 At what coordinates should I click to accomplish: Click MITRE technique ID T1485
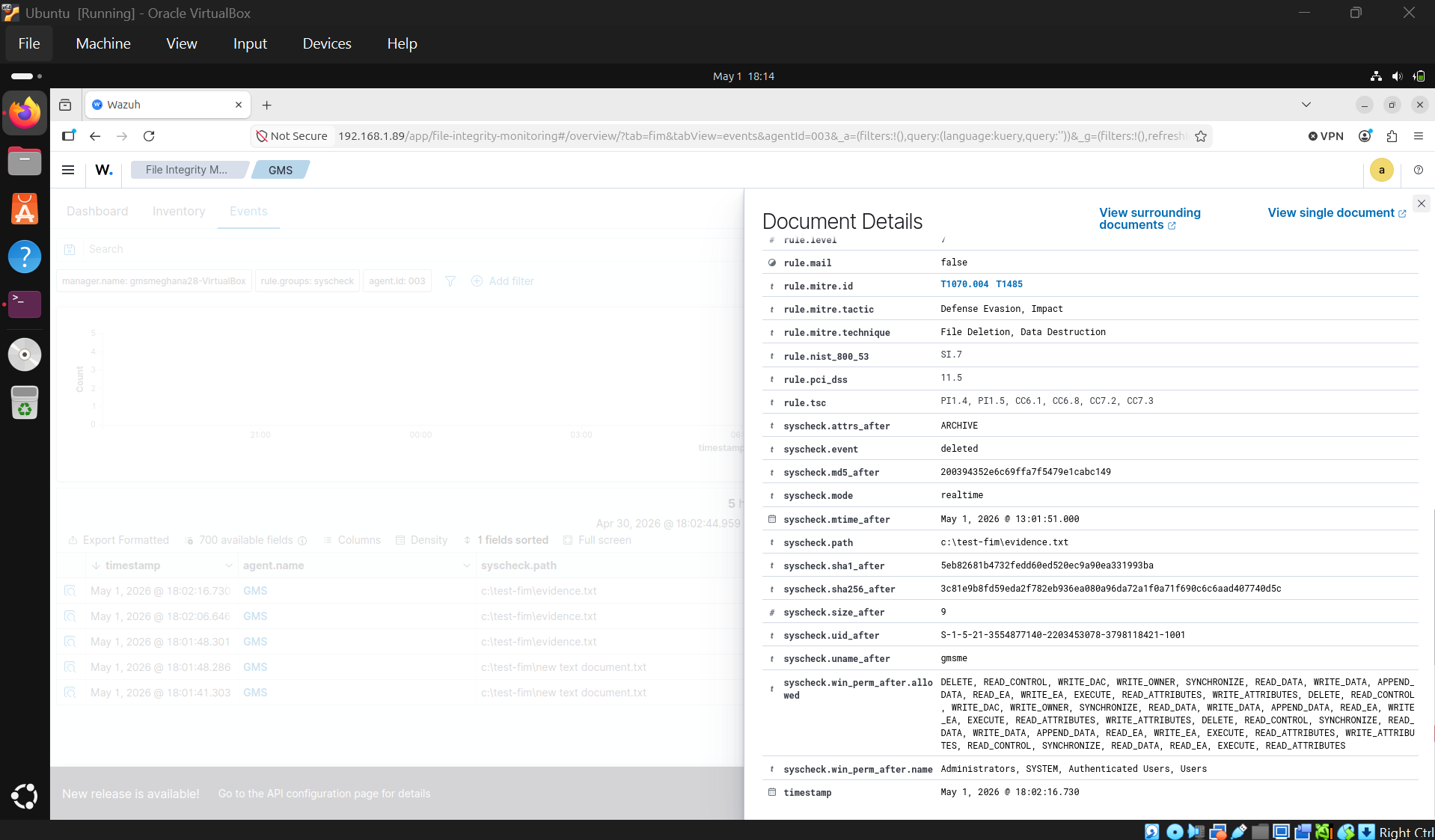click(x=1009, y=284)
